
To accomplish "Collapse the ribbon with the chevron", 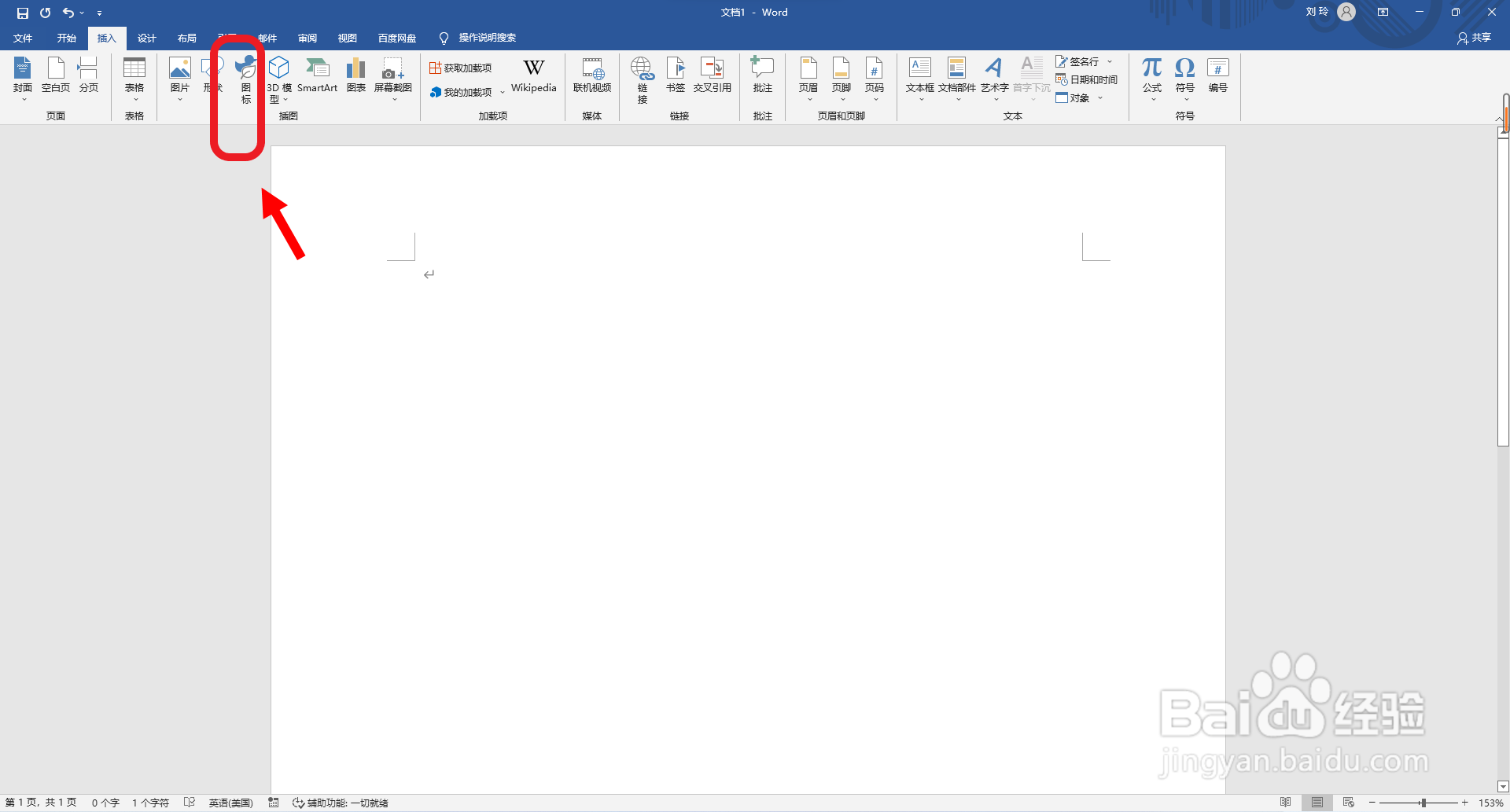I will 1499,119.
